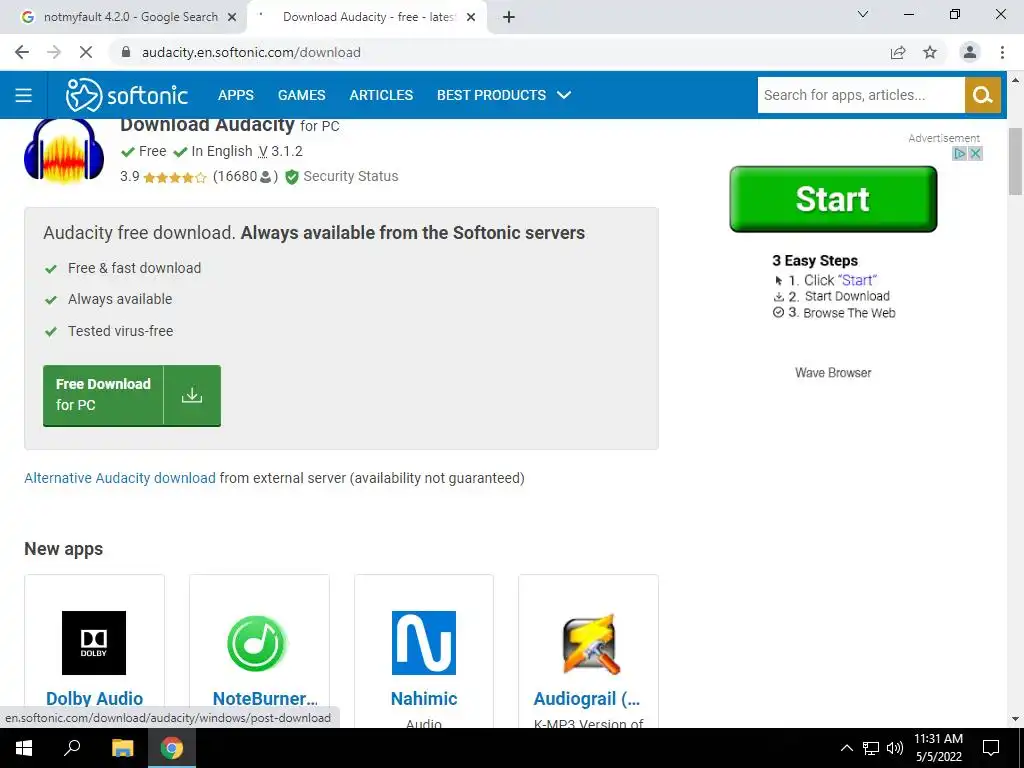Open the ARTICLES menu
This screenshot has height=768, width=1024.
click(381, 95)
